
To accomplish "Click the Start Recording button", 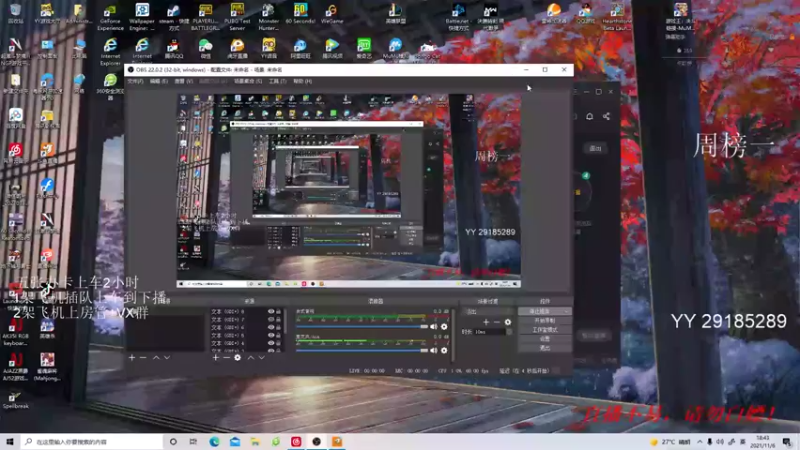I will (545, 320).
